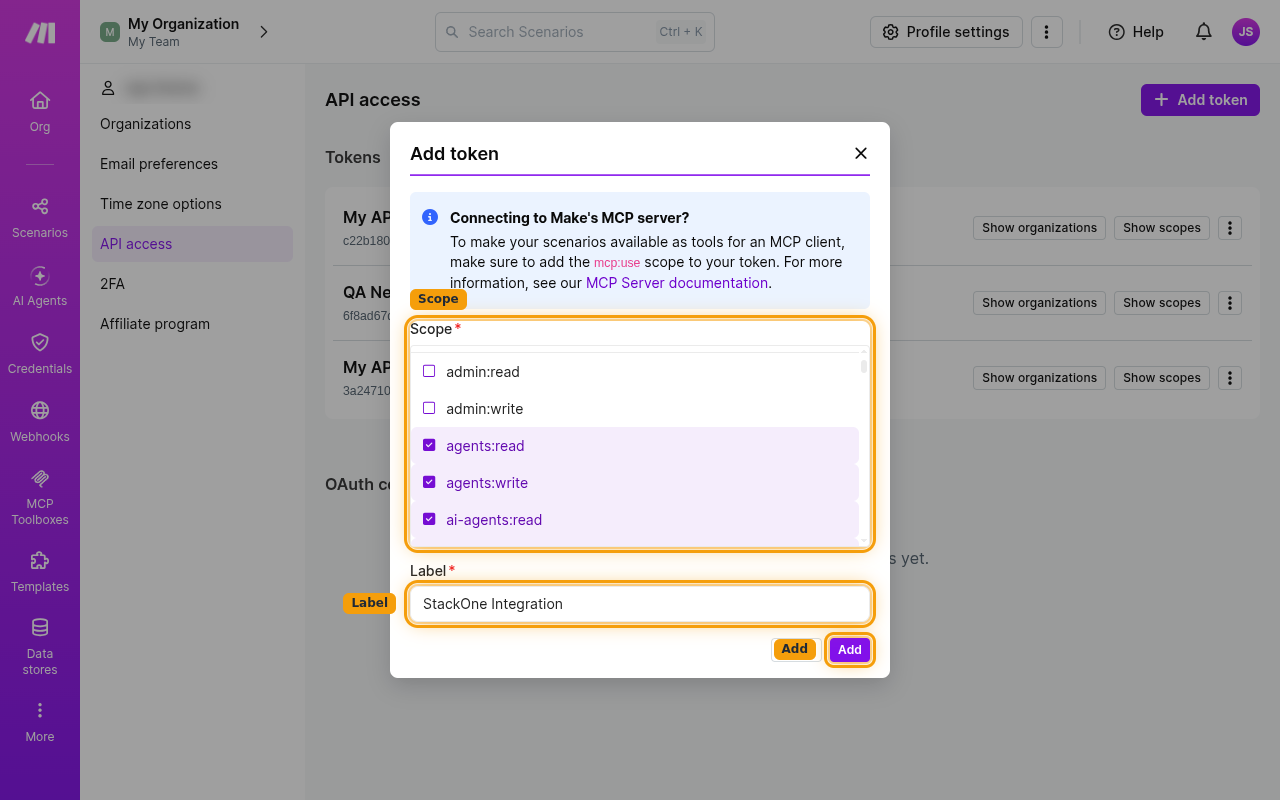Show organizations for third token
Screen dimensions: 1280x800
(x=1040, y=378)
